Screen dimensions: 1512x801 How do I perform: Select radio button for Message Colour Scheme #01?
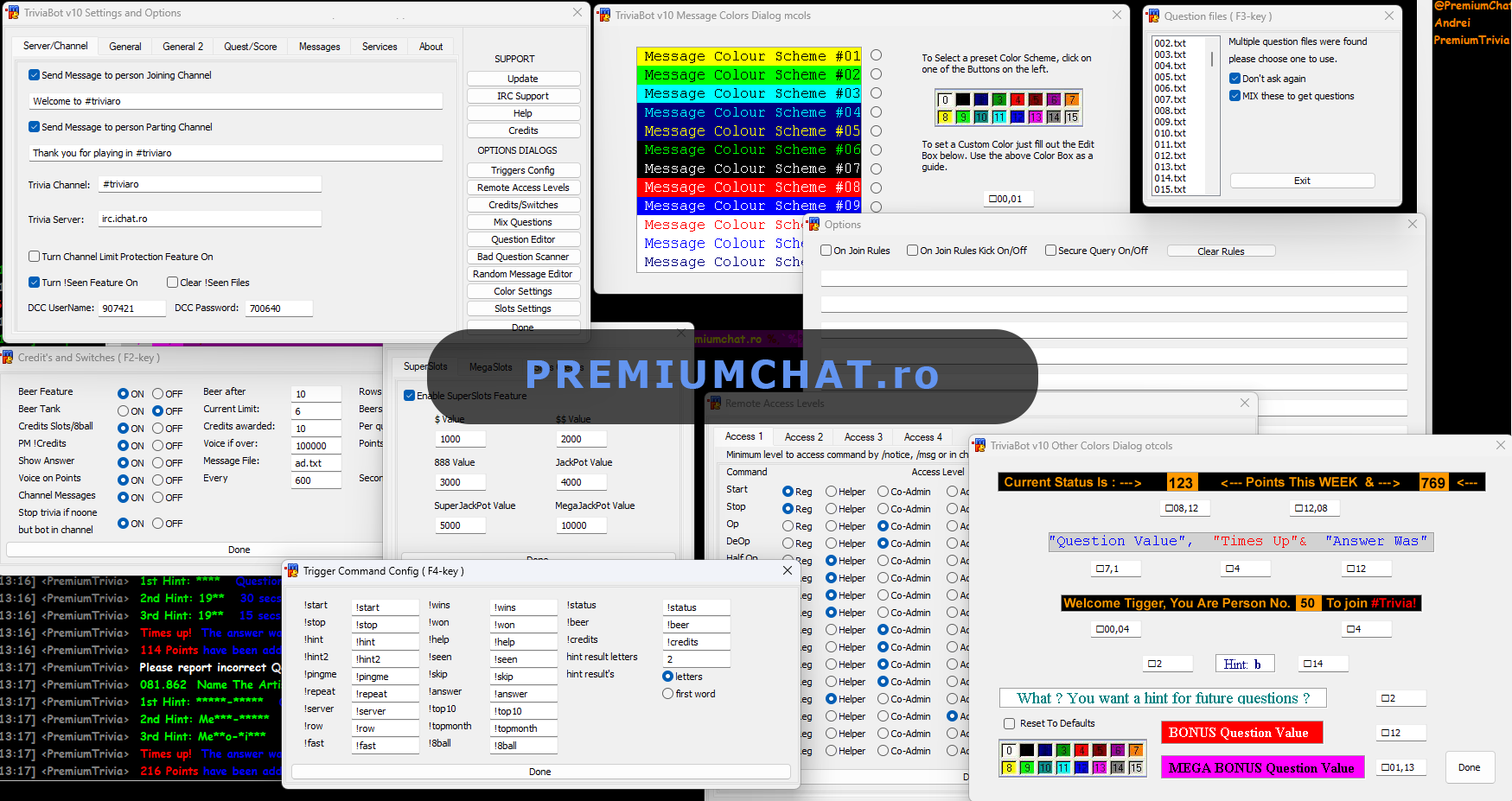pos(876,55)
